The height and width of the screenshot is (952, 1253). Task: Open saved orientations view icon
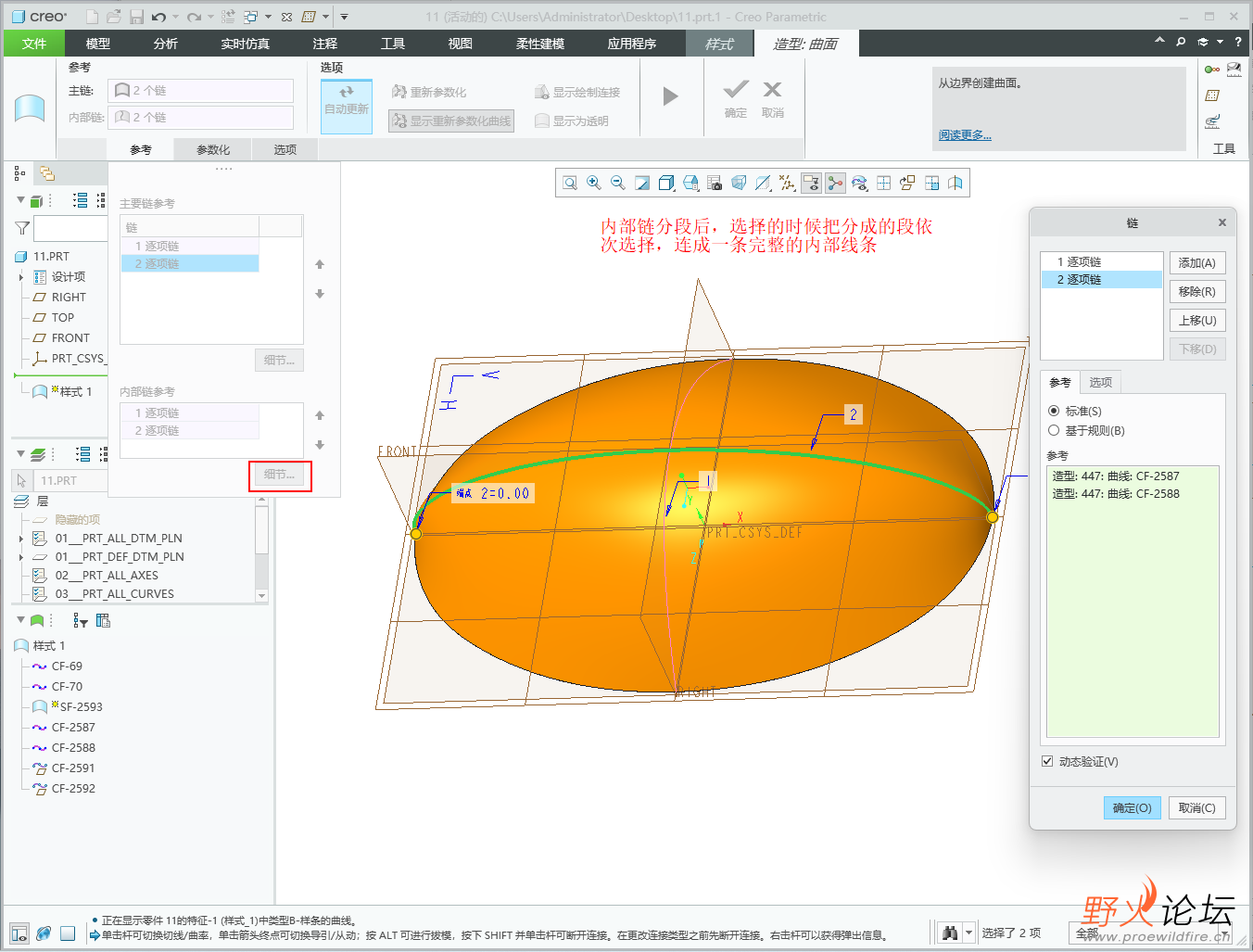tap(690, 184)
